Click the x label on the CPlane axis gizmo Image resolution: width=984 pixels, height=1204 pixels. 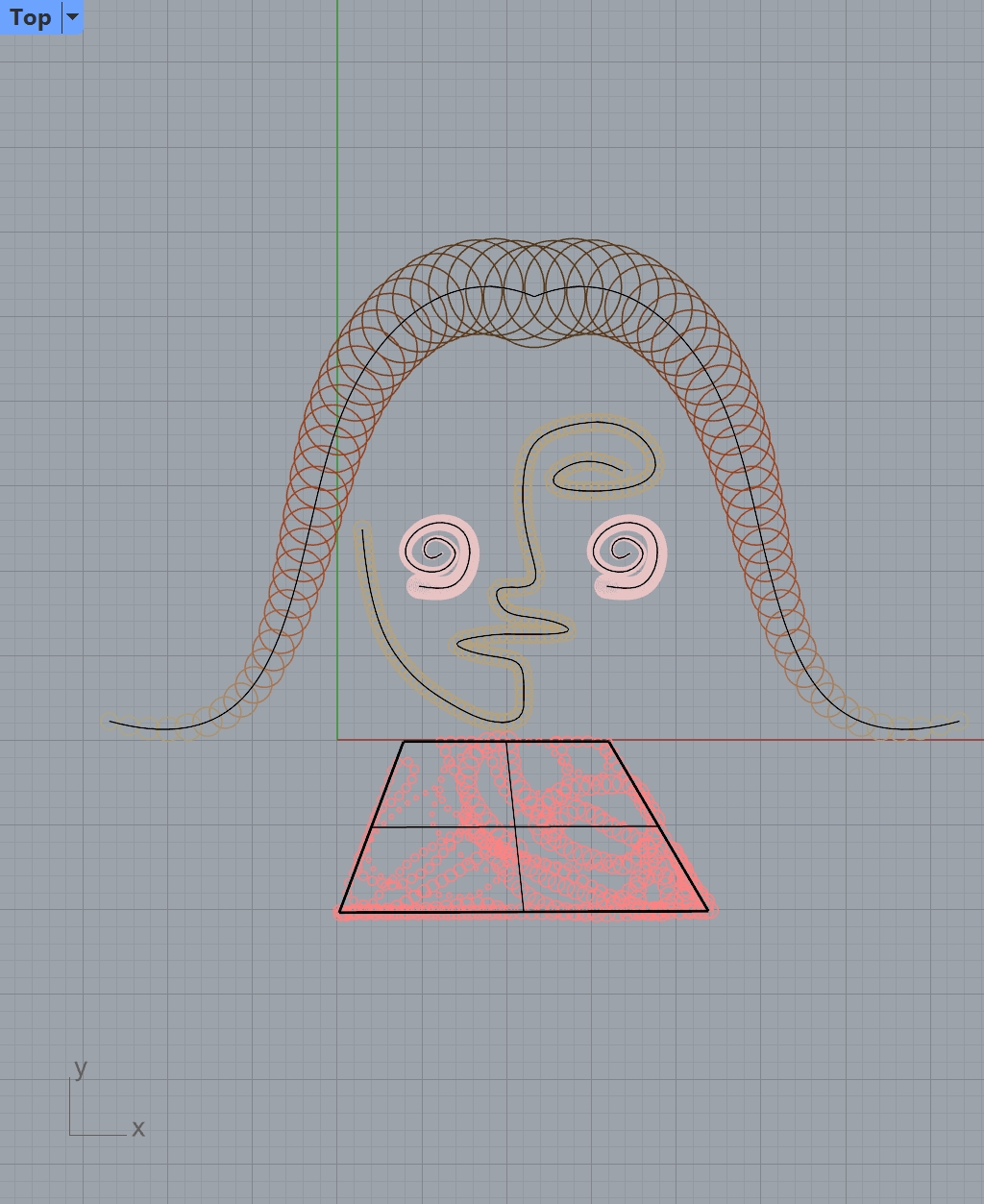[137, 1128]
